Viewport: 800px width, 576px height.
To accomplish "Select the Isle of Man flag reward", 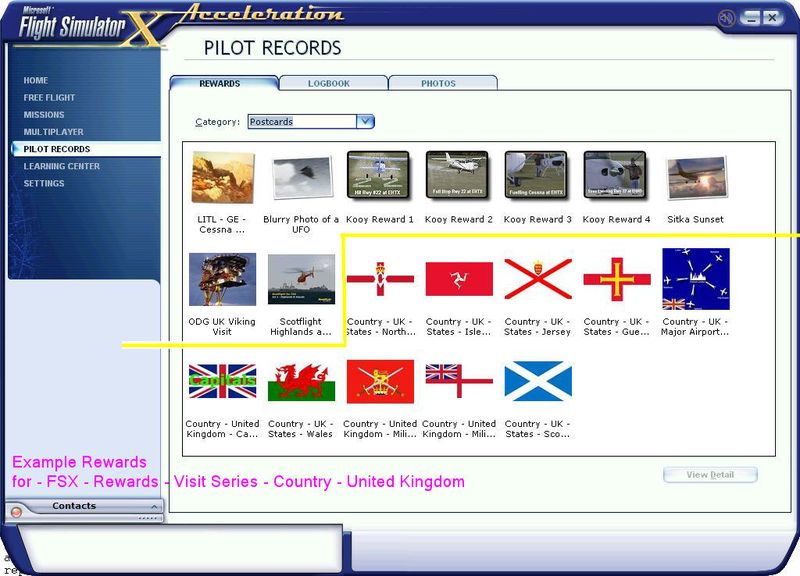I will pos(459,279).
